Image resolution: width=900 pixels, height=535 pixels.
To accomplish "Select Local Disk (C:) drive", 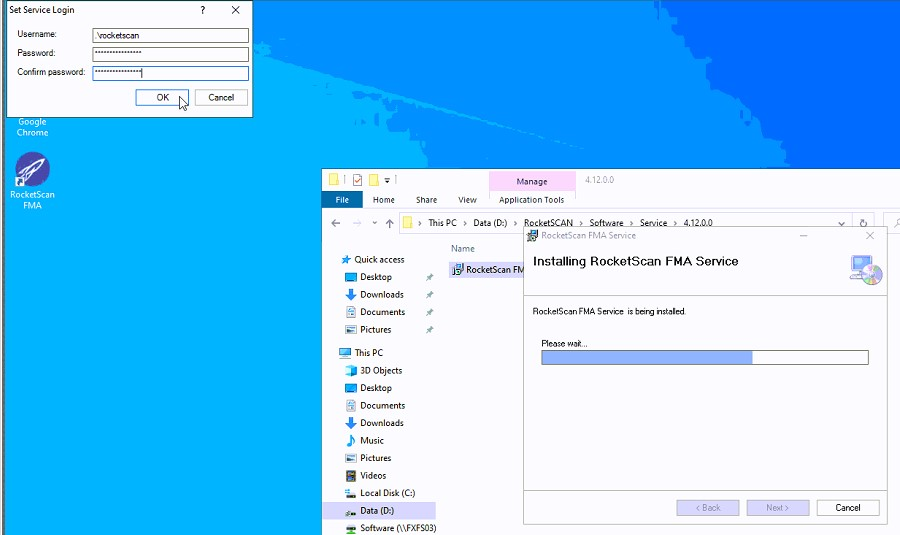I will point(387,493).
